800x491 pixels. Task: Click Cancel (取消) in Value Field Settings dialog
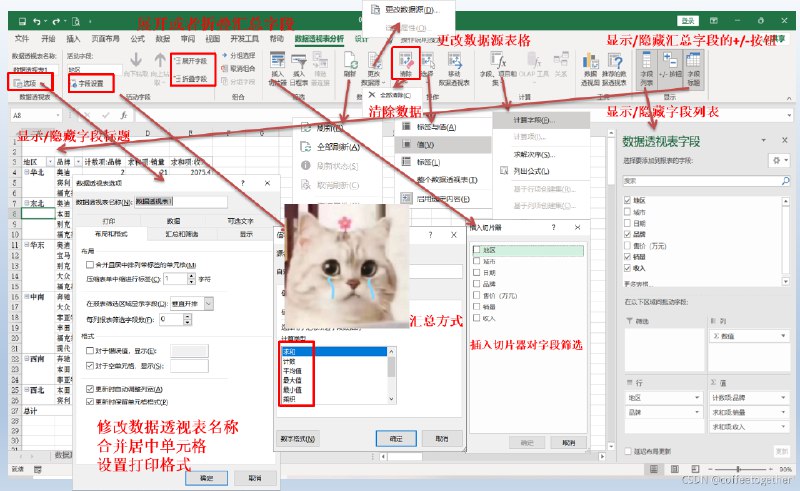442,438
